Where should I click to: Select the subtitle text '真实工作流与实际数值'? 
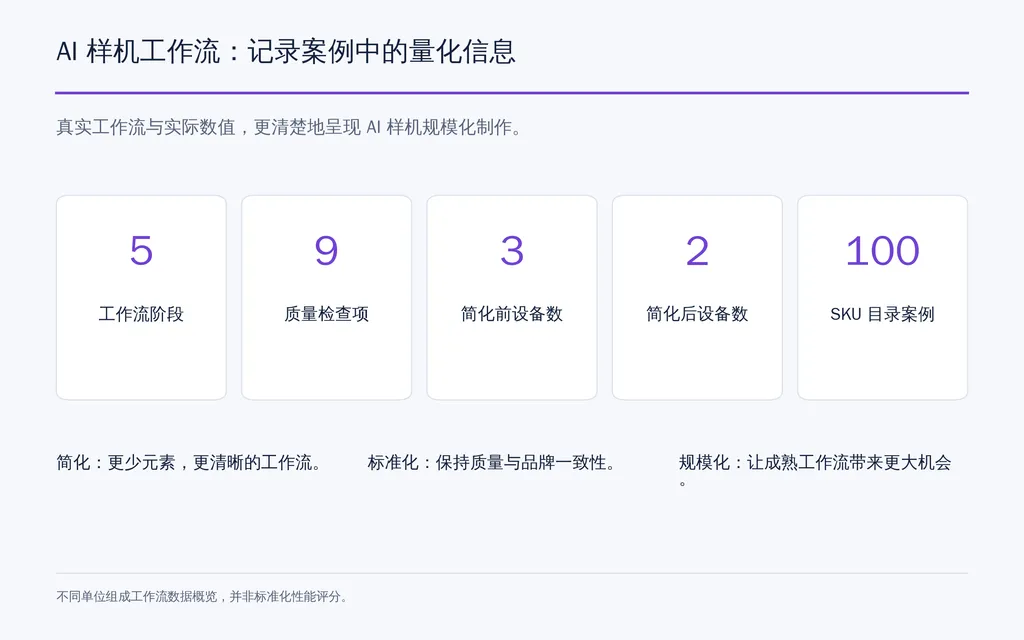146,127
